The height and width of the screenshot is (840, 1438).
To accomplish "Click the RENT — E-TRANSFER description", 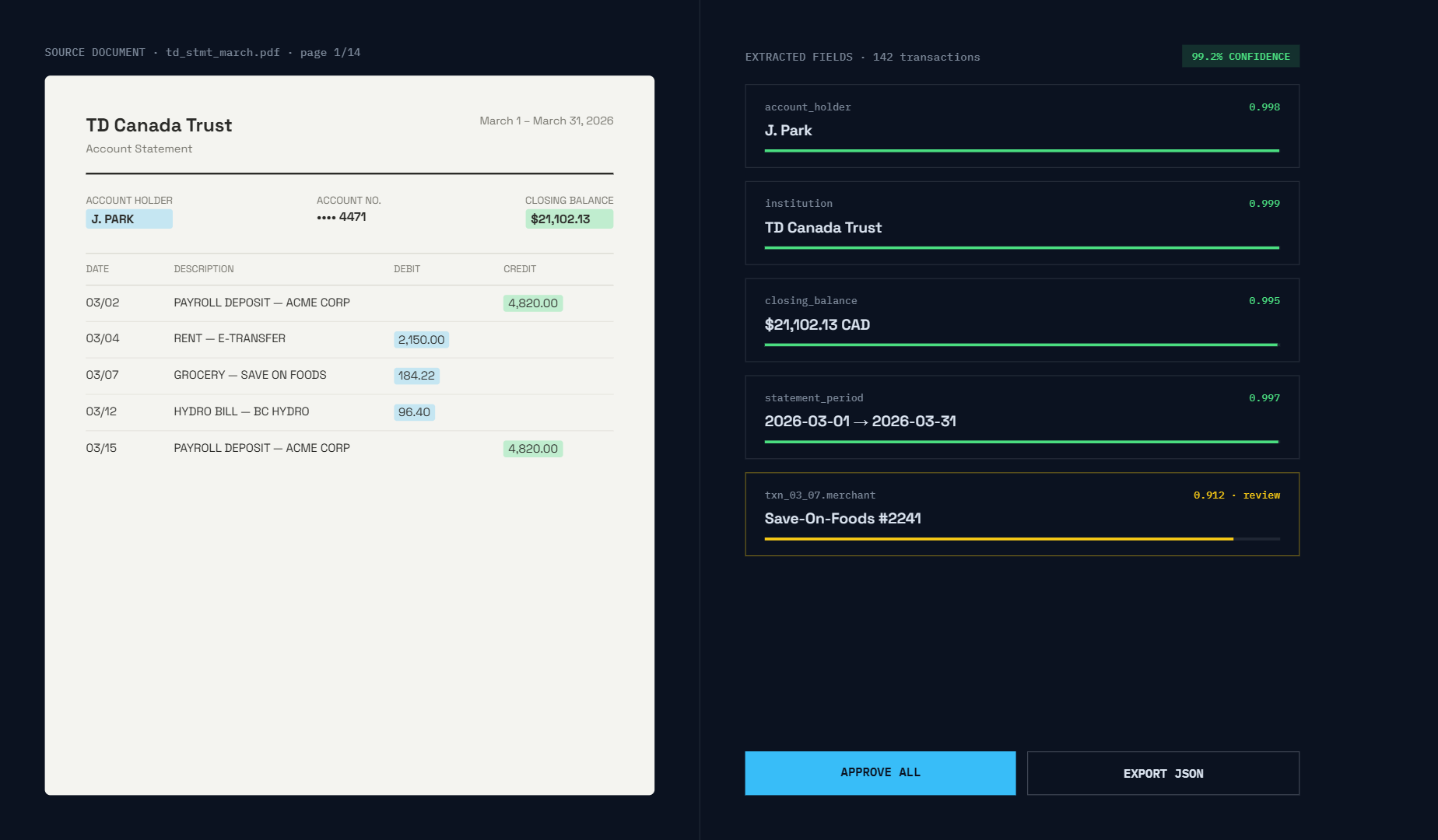I will (230, 338).
